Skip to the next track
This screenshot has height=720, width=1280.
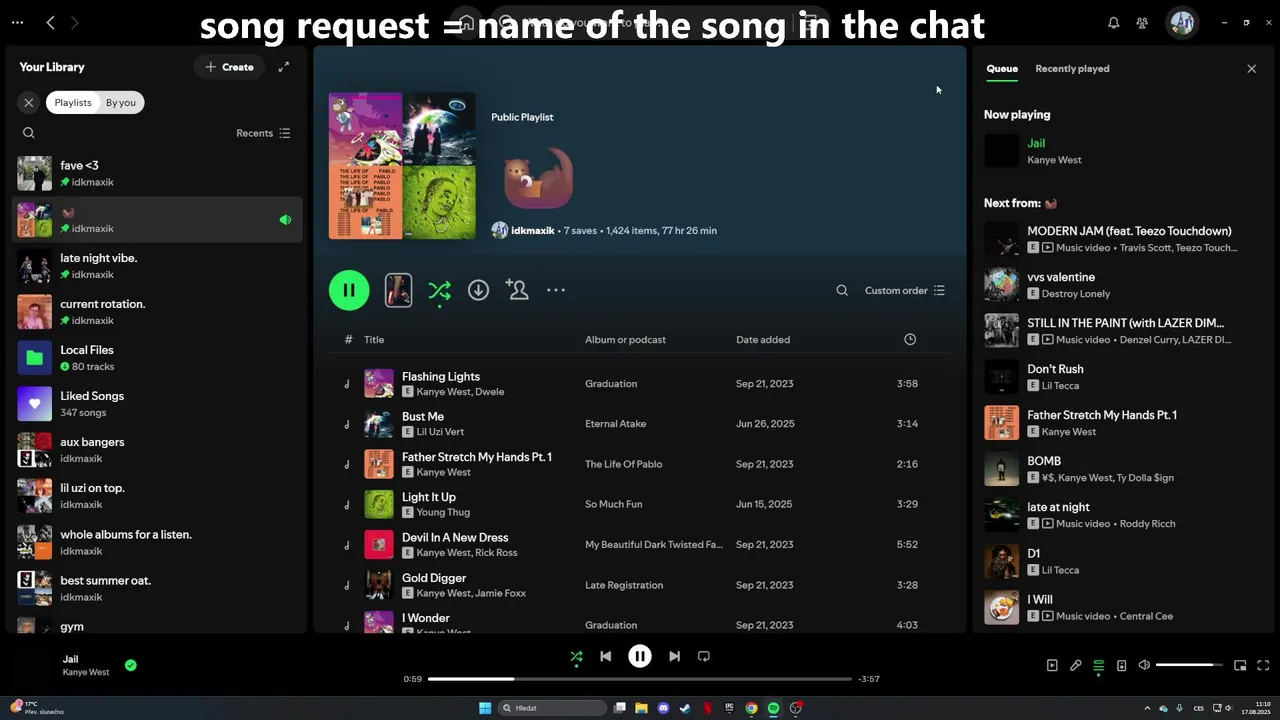click(x=674, y=656)
